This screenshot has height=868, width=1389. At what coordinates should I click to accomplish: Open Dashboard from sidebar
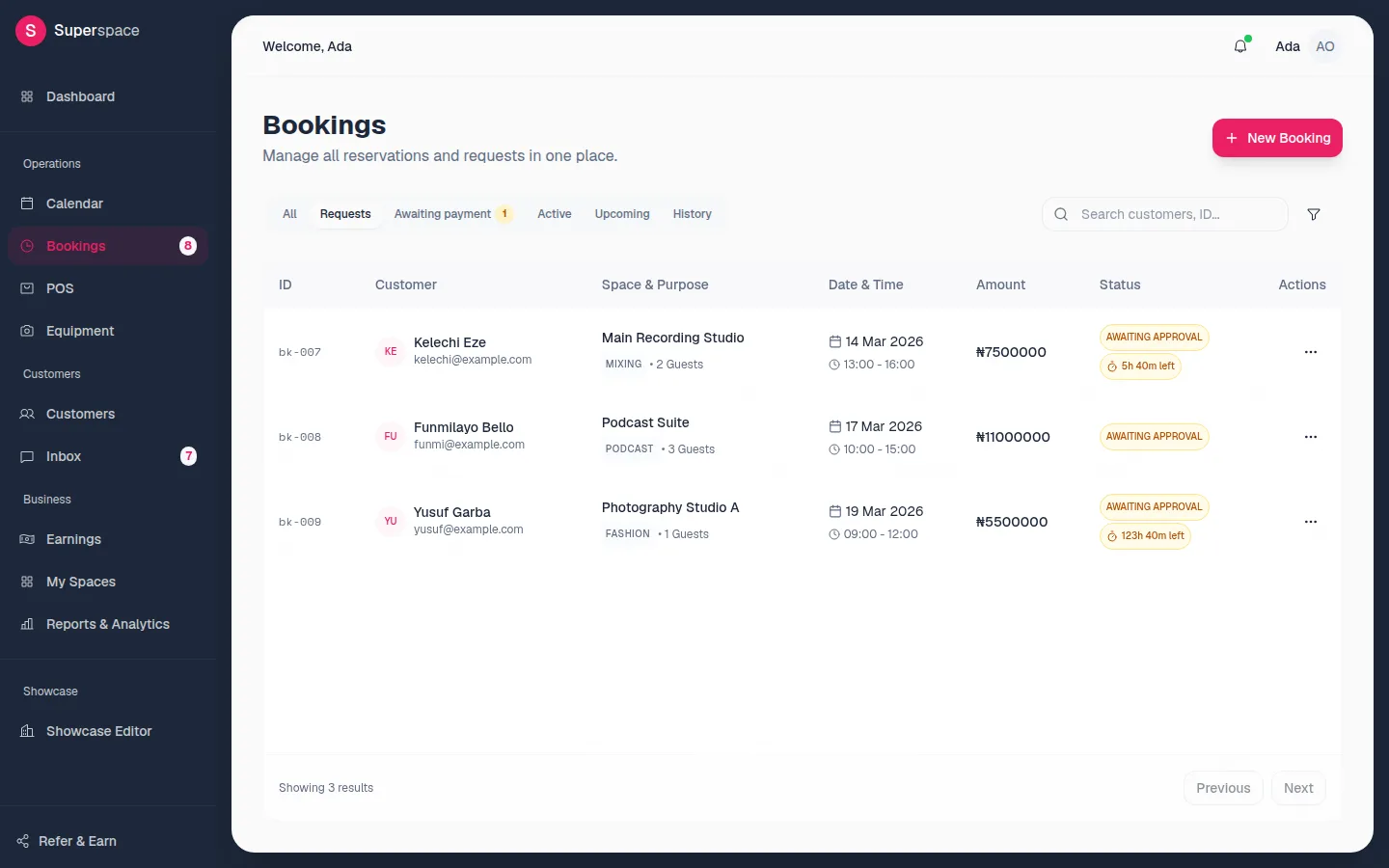tap(108, 96)
